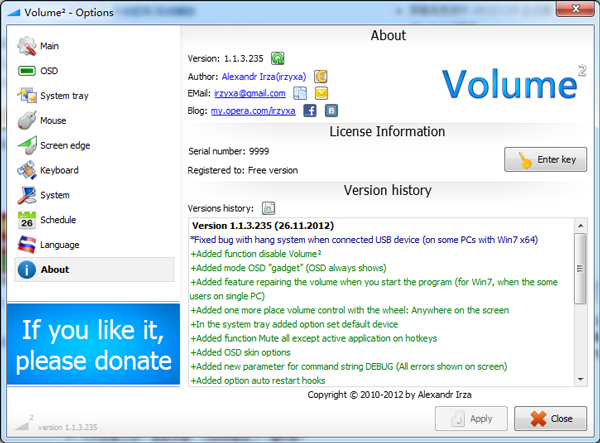Click 'Registered to: Free version' text
600x443 pixels.
click(243, 170)
